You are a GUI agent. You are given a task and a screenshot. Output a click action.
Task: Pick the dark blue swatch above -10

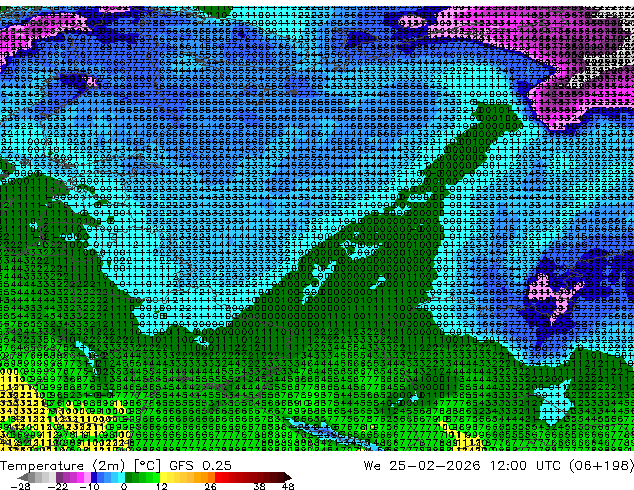[94, 477]
